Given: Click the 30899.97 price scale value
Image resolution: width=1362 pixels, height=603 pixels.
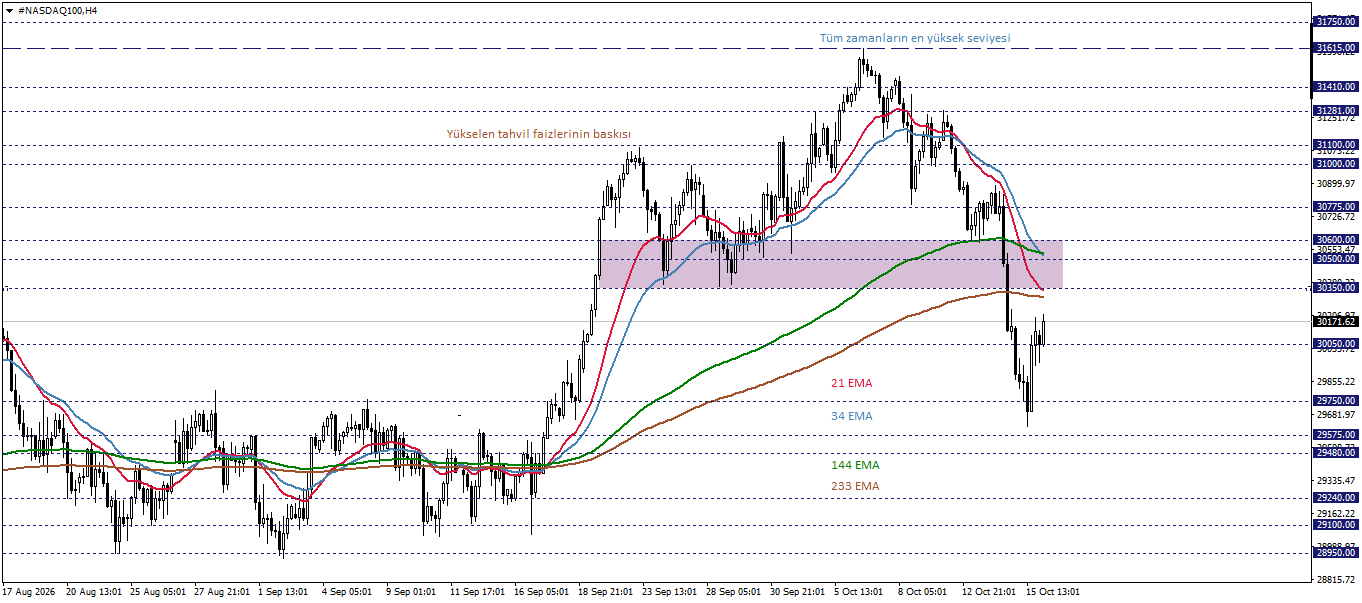Looking at the screenshot, I should click(1336, 184).
